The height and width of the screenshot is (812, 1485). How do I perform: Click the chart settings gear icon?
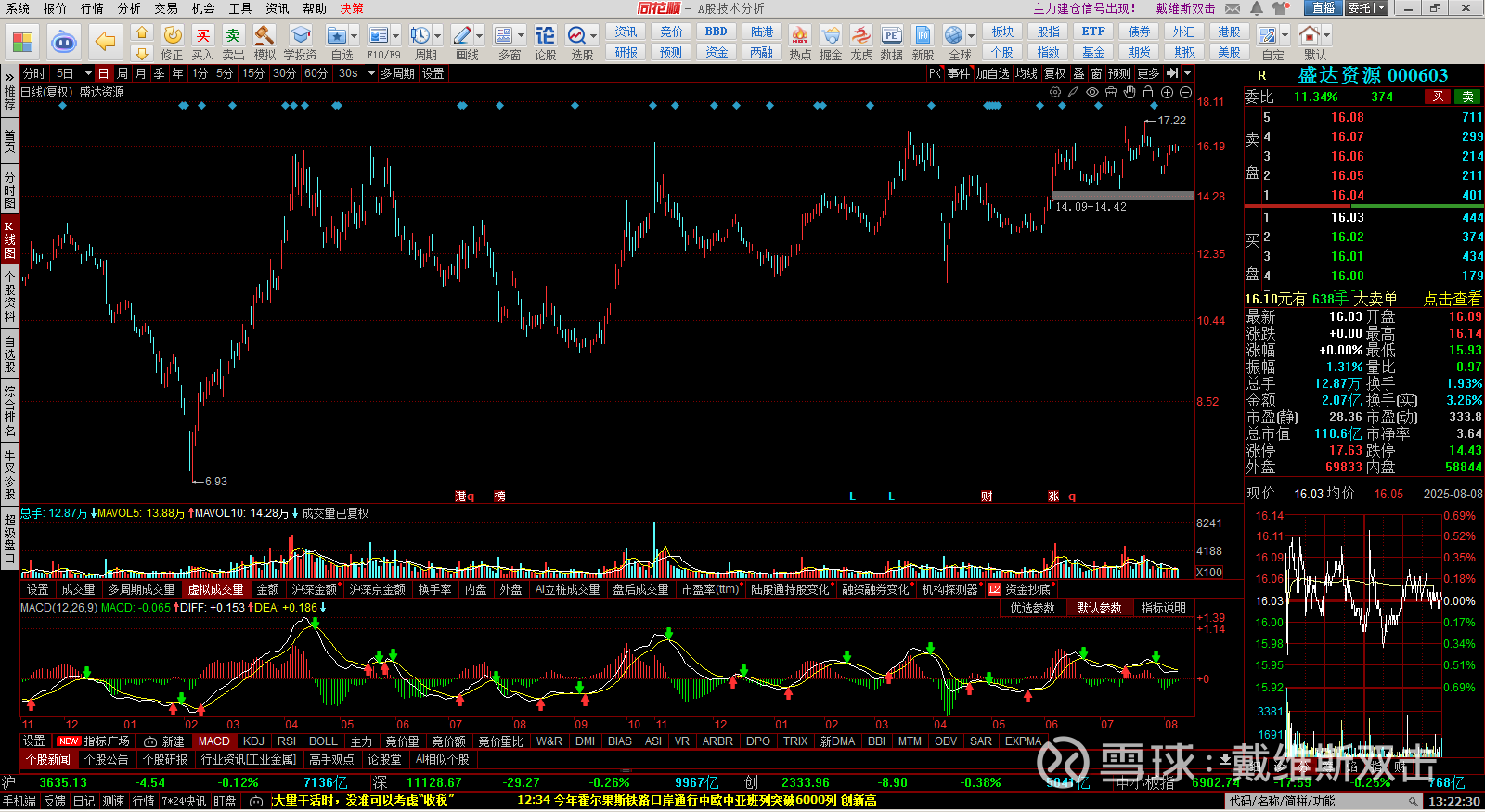tap(1055, 92)
